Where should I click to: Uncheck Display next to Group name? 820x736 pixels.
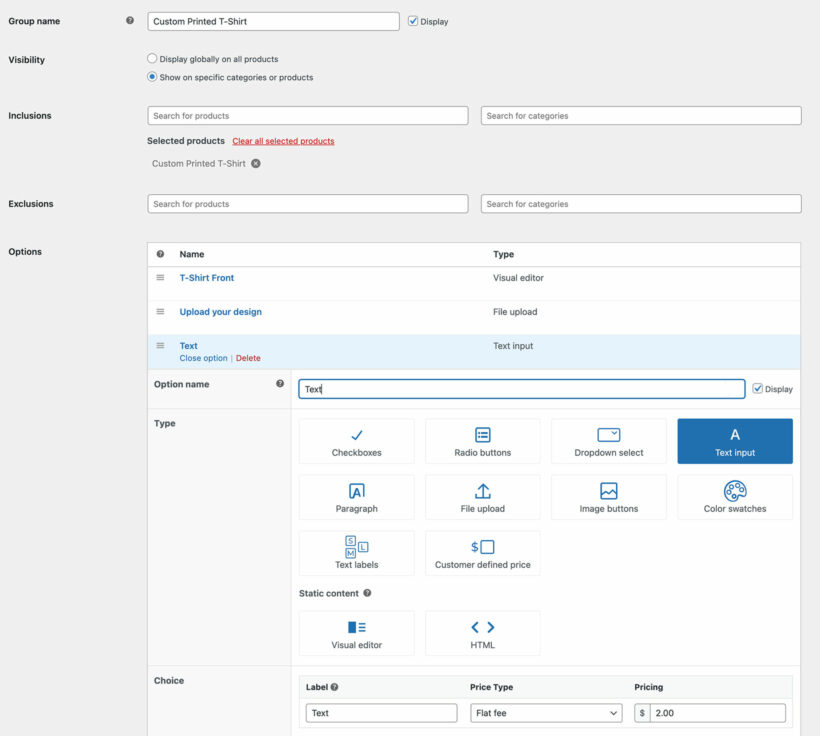point(413,20)
